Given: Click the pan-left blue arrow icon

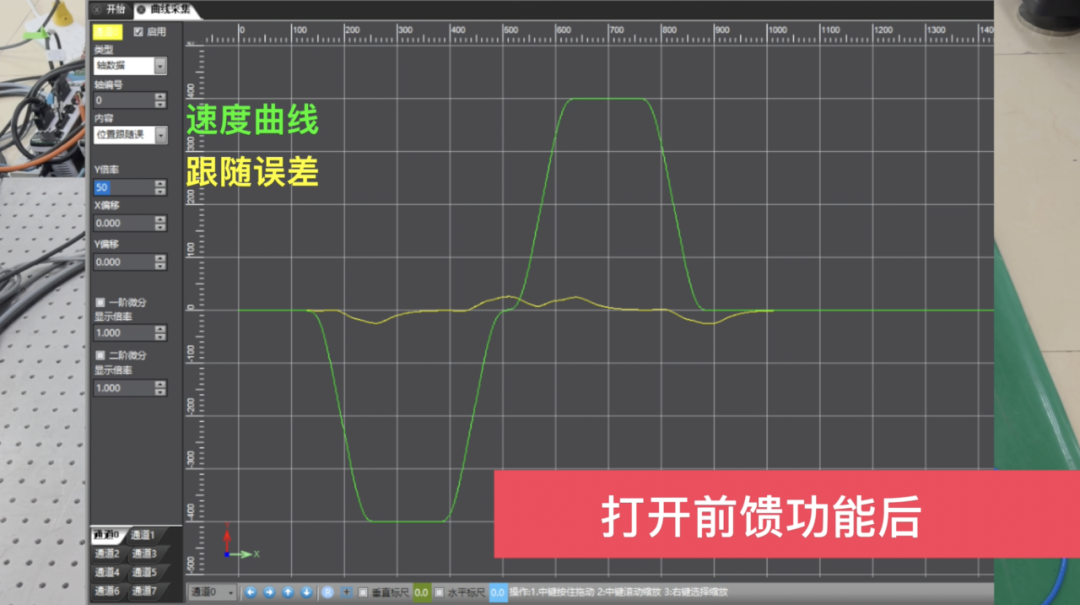Looking at the screenshot, I should click(251, 591).
